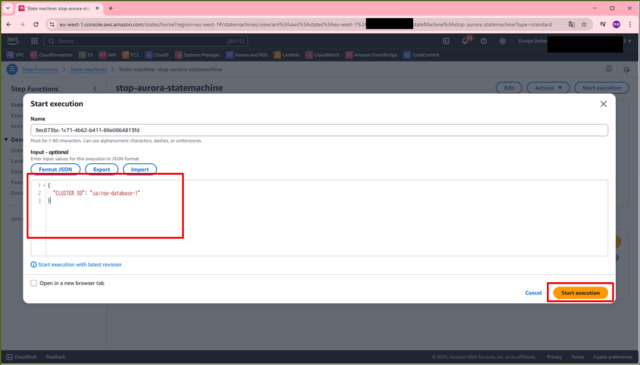The image size is (640, 365).
Task: Click the Edit button on state machine page
Action: pos(509,88)
